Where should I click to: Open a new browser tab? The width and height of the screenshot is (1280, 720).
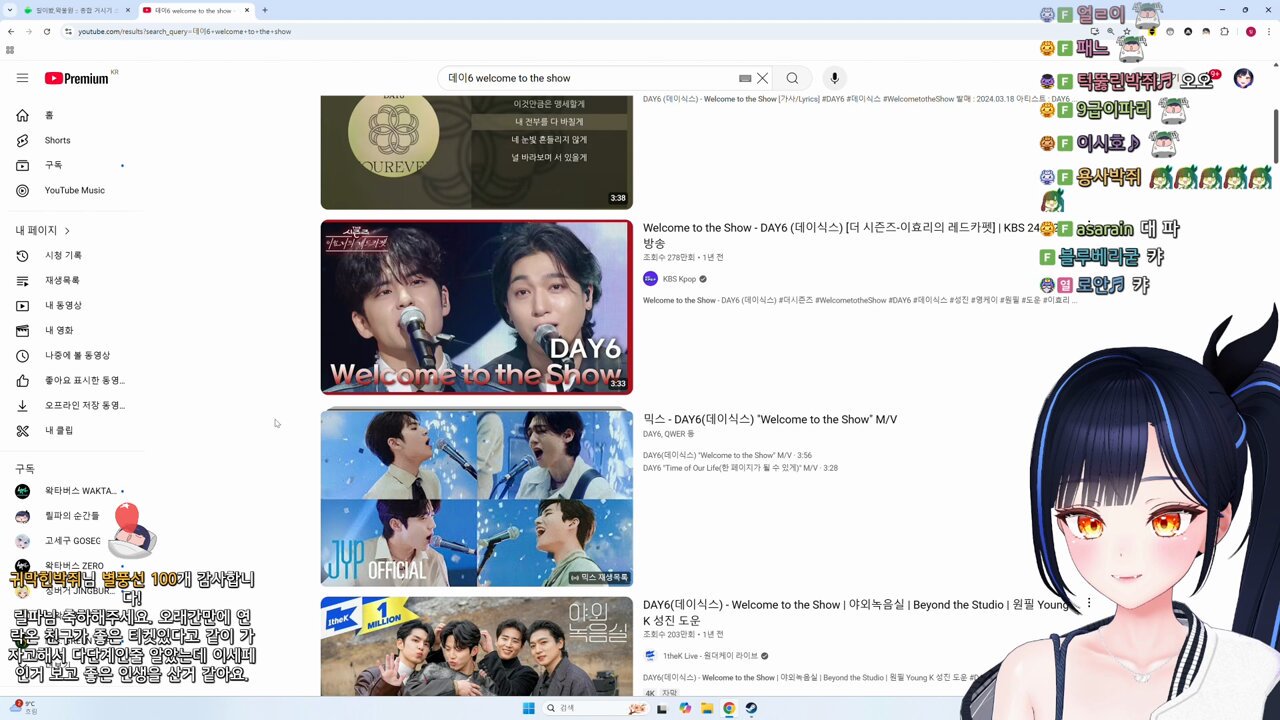(x=265, y=10)
